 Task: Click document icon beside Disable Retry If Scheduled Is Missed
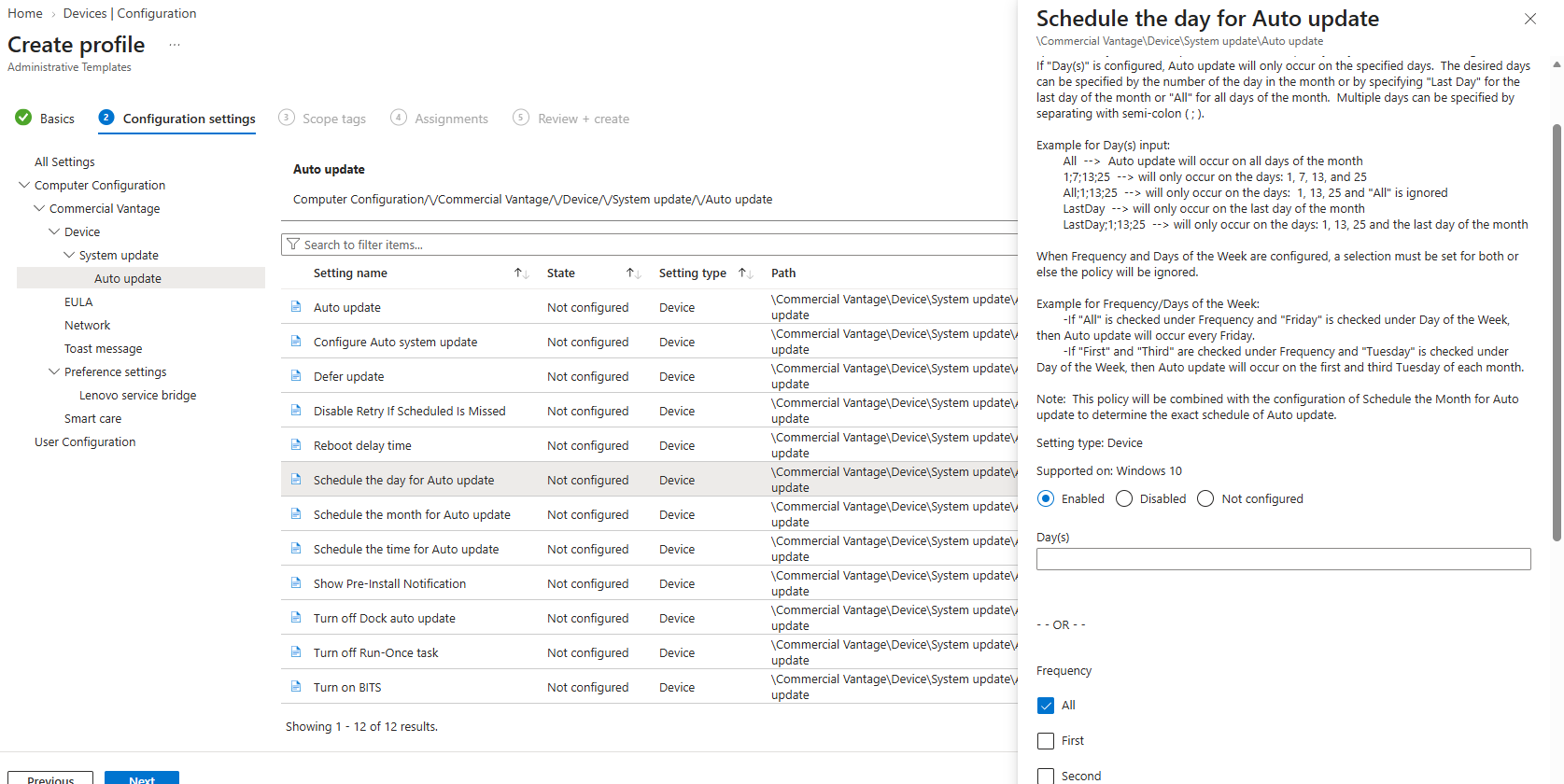tap(296, 411)
